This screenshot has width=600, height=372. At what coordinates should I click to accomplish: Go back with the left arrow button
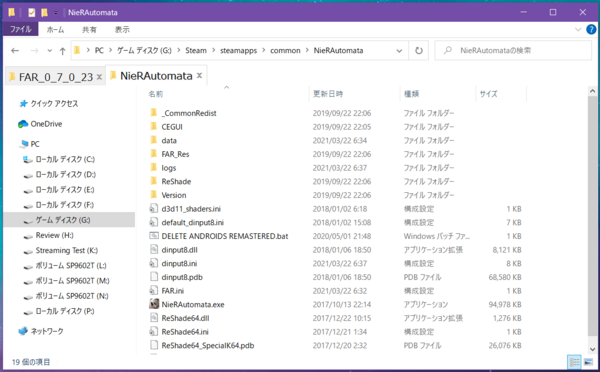pyautogui.click(x=15, y=51)
